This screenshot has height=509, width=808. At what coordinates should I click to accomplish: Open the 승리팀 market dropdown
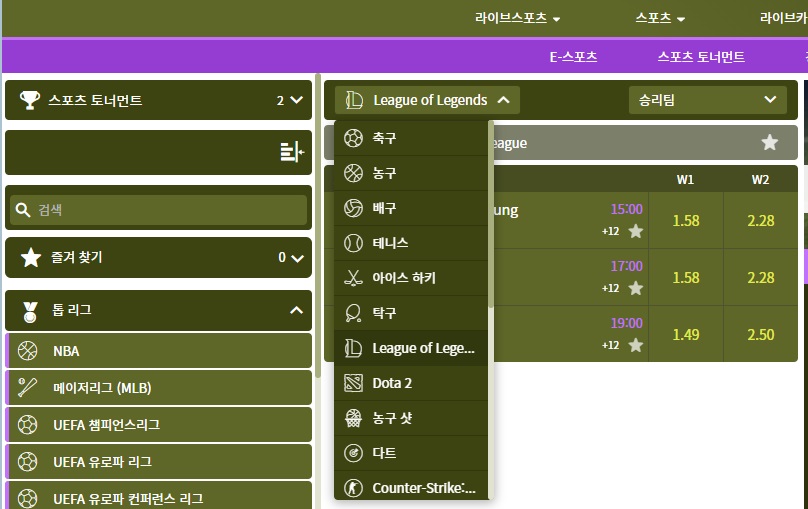coord(708,100)
